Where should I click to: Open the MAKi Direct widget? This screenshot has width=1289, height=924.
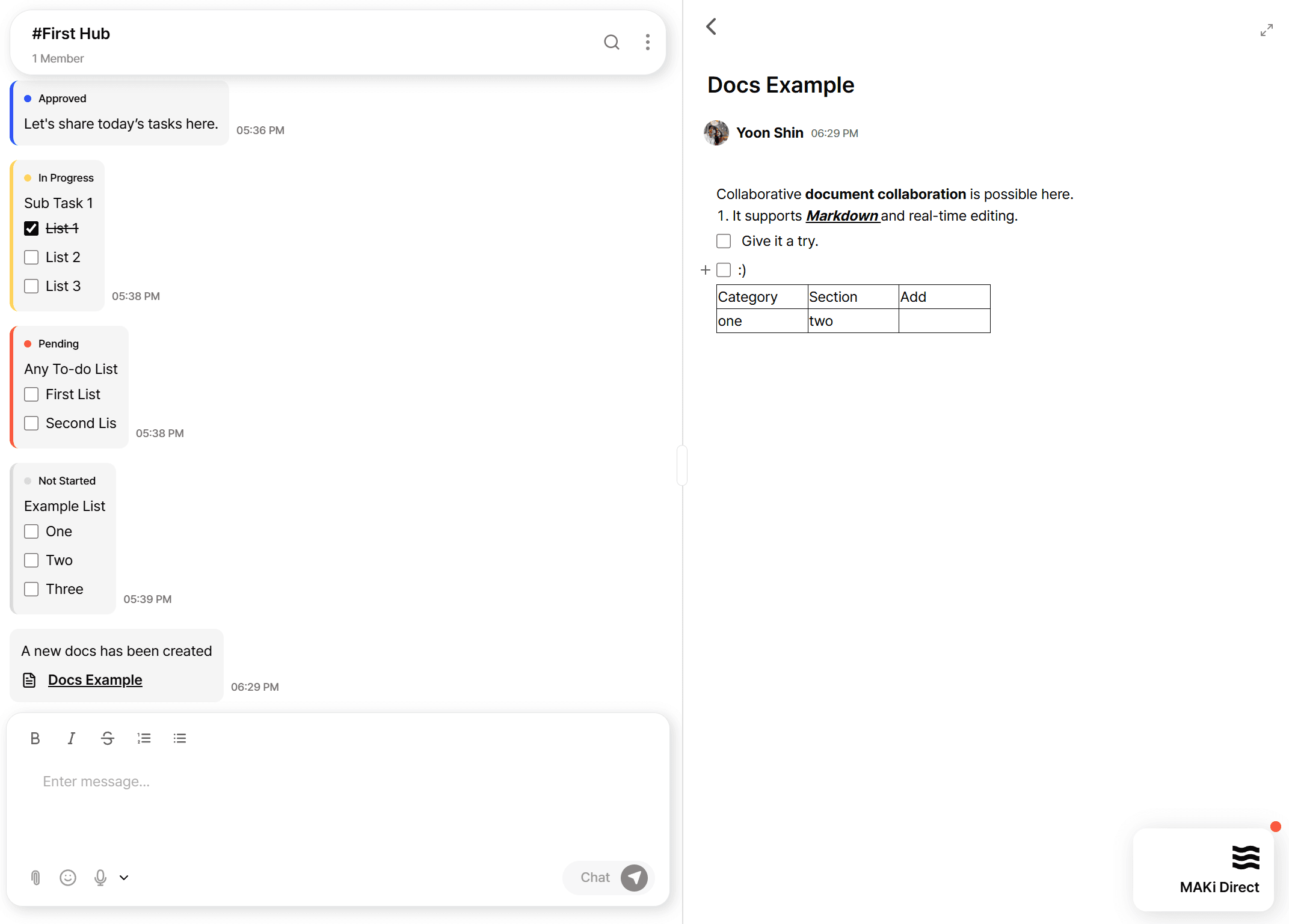pyautogui.click(x=1204, y=869)
